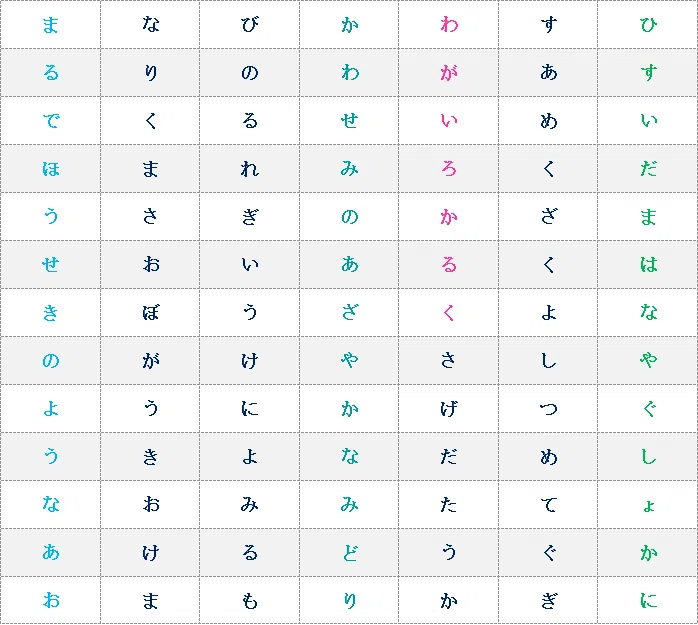The image size is (698, 625).
Task: Click the light blue お character
Action: point(50,601)
